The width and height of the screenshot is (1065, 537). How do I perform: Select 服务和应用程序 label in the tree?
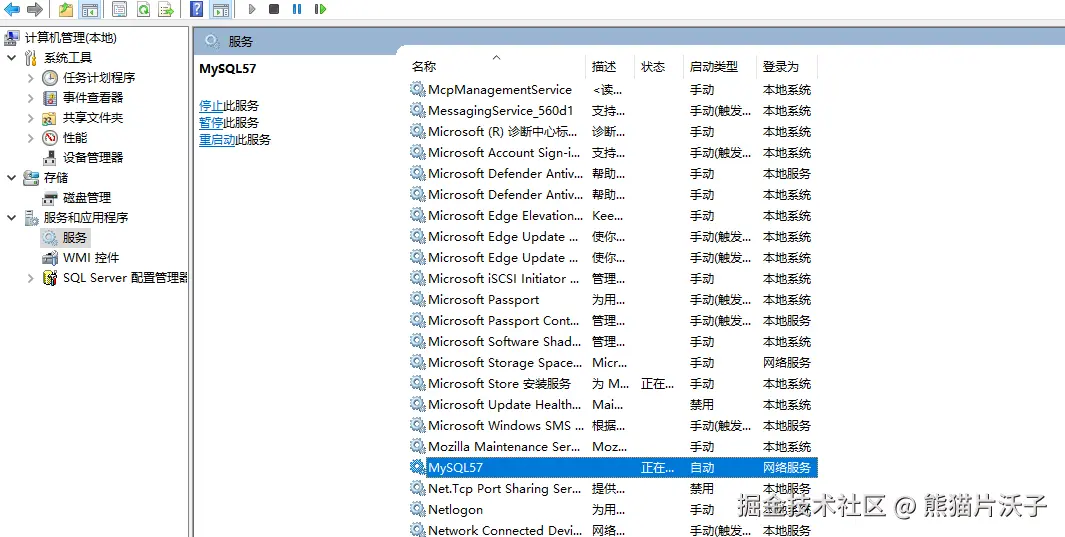[86, 218]
